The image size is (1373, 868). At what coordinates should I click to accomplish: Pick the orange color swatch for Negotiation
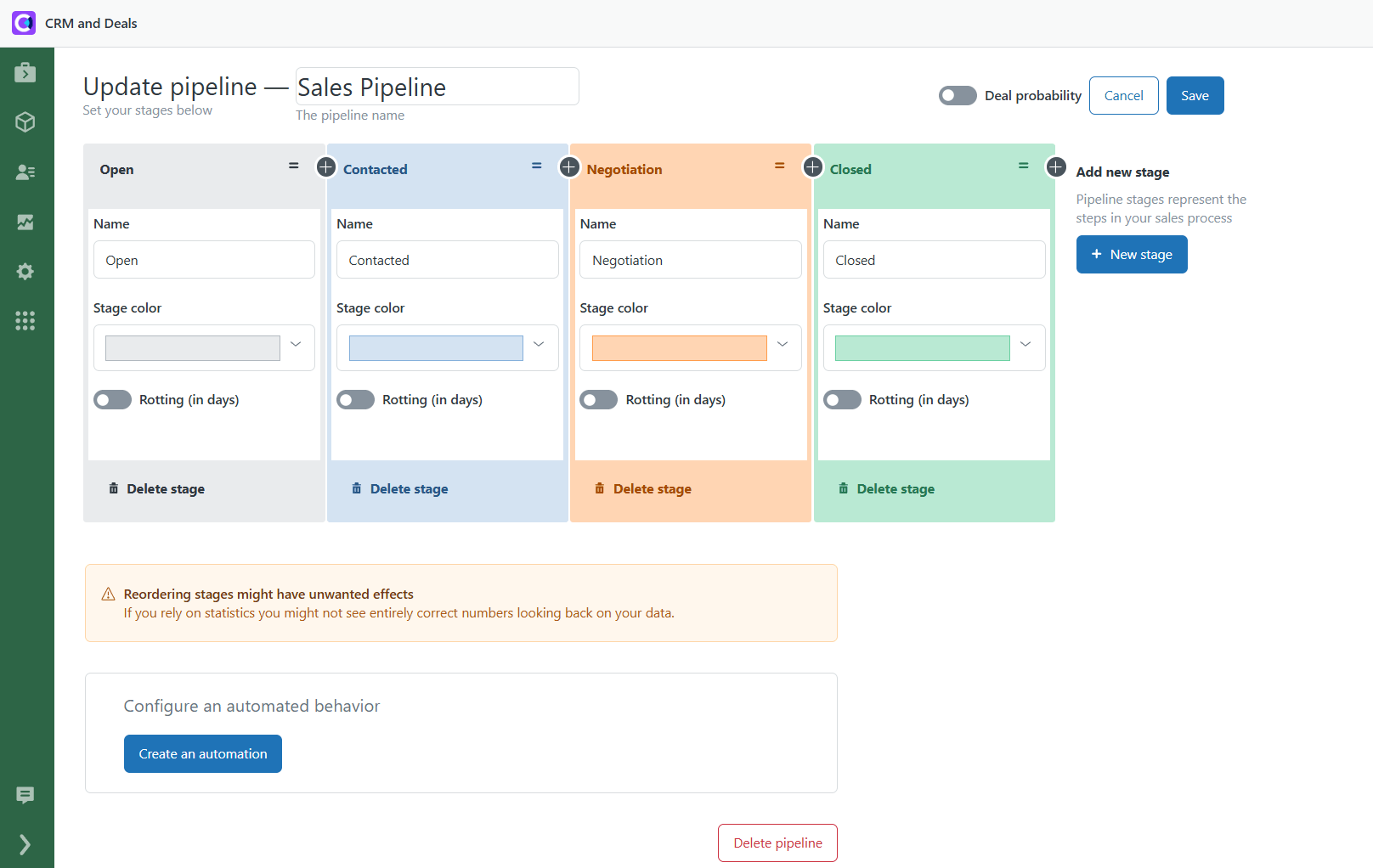pyautogui.click(x=677, y=347)
